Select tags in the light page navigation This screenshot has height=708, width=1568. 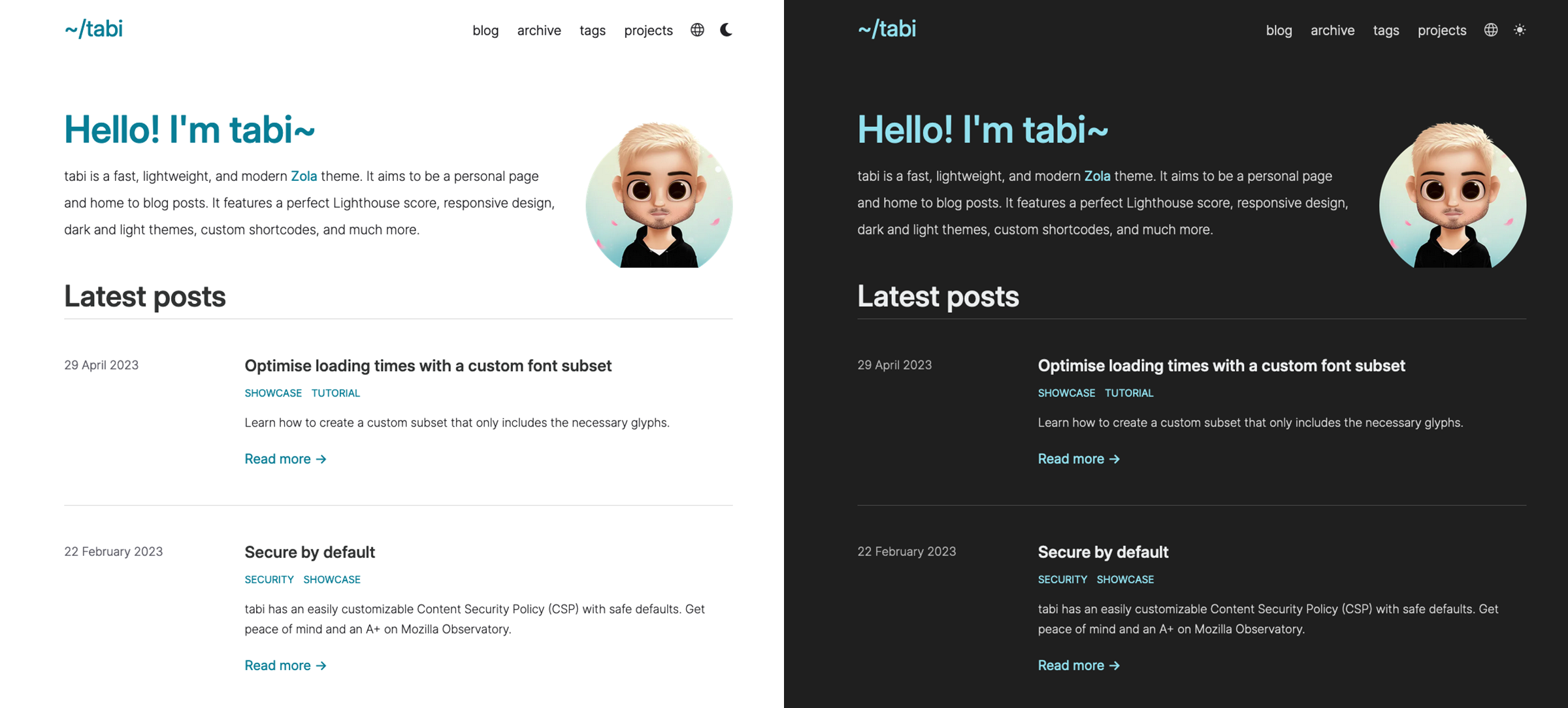point(593,31)
